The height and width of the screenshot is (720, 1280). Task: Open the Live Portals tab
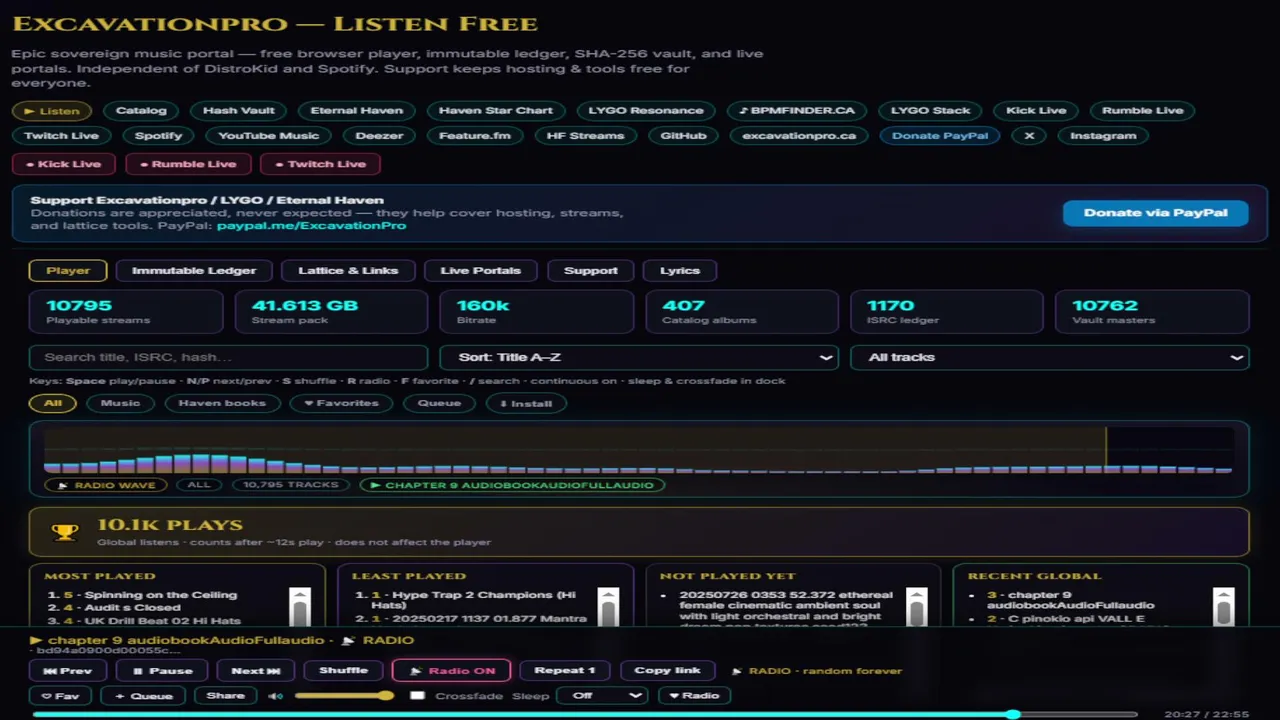pyautogui.click(x=481, y=270)
